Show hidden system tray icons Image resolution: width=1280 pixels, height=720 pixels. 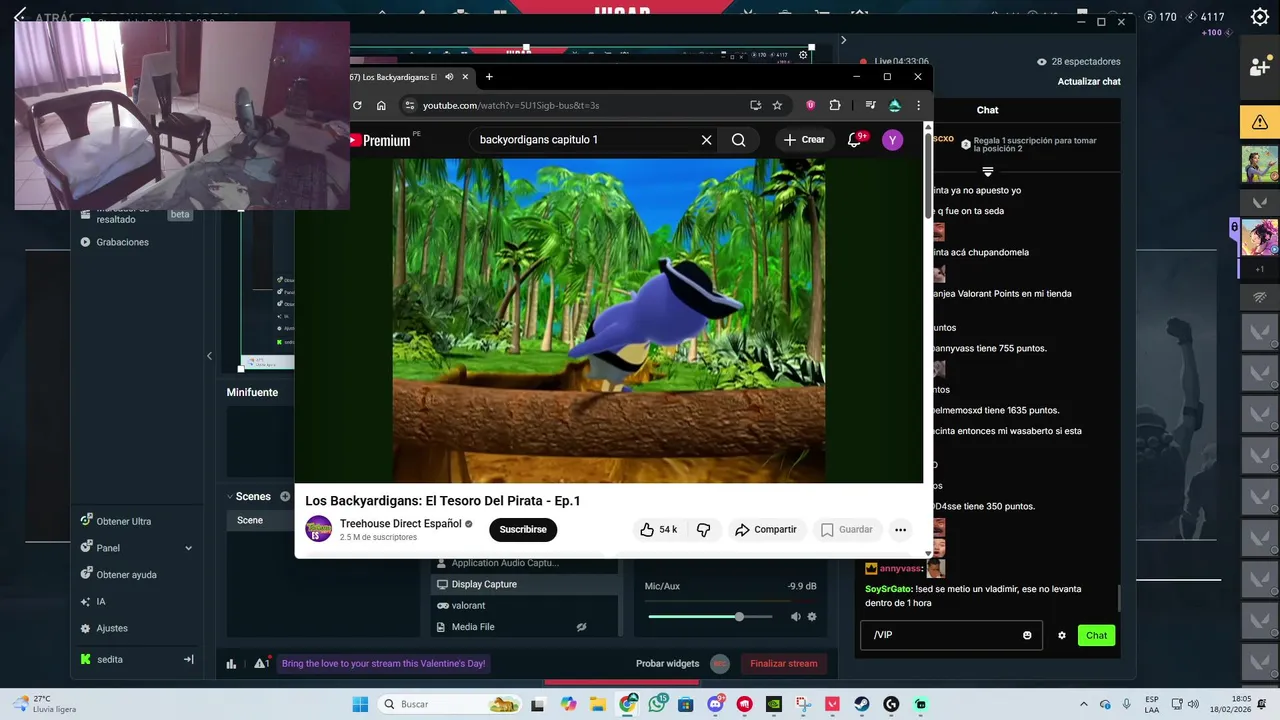tap(1084, 704)
